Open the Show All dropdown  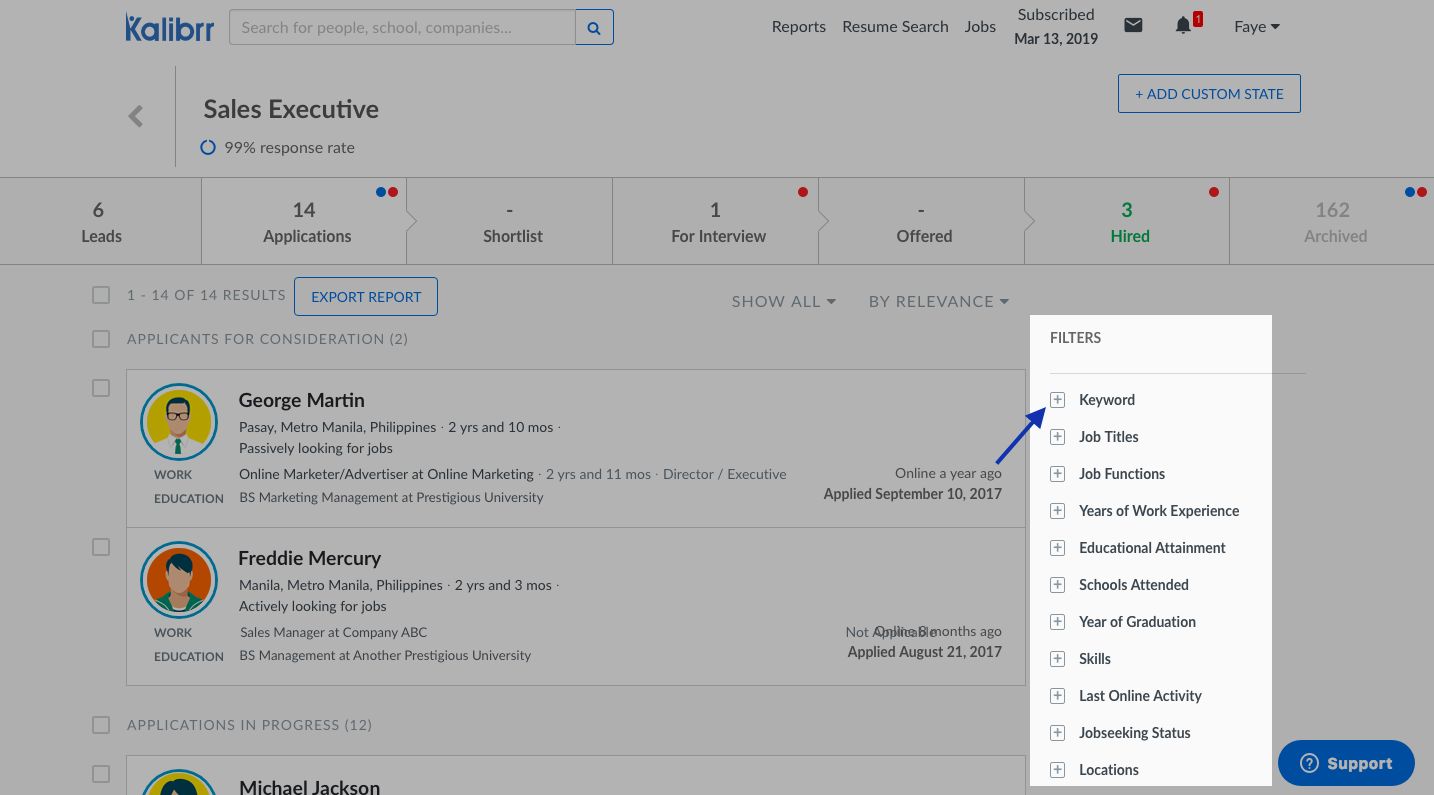783,301
